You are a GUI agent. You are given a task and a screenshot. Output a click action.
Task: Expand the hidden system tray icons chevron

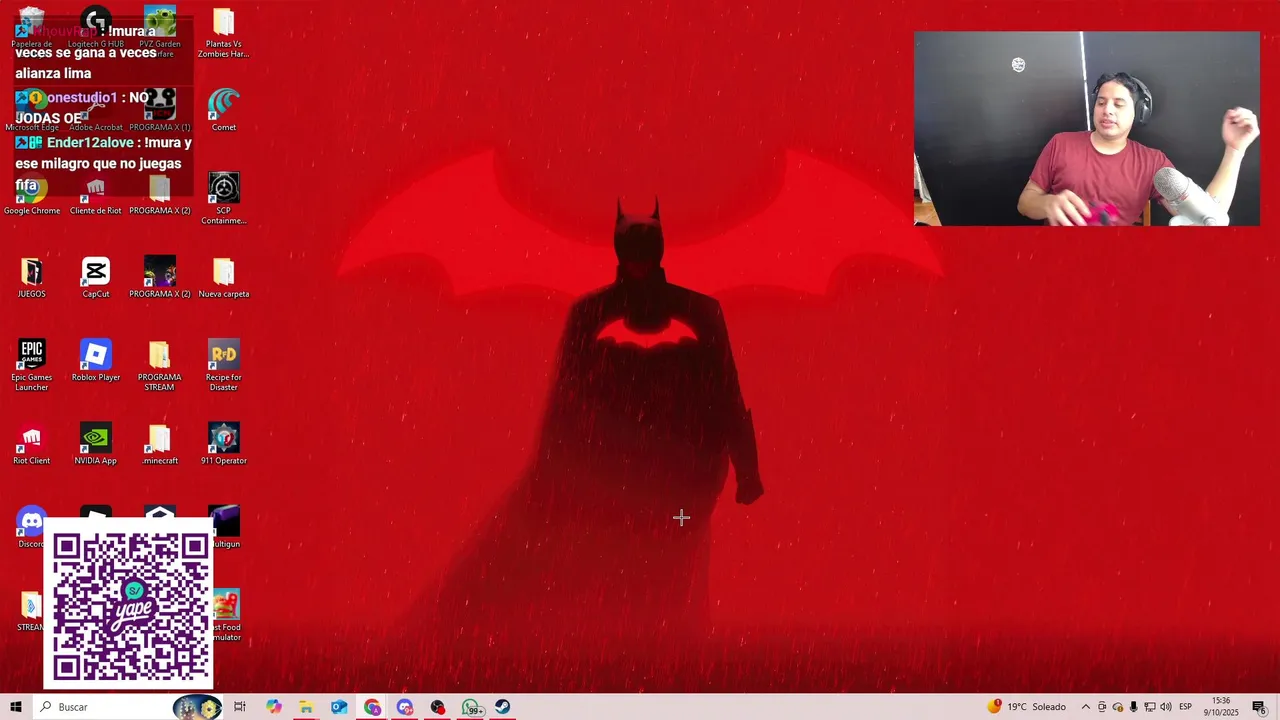point(1086,707)
